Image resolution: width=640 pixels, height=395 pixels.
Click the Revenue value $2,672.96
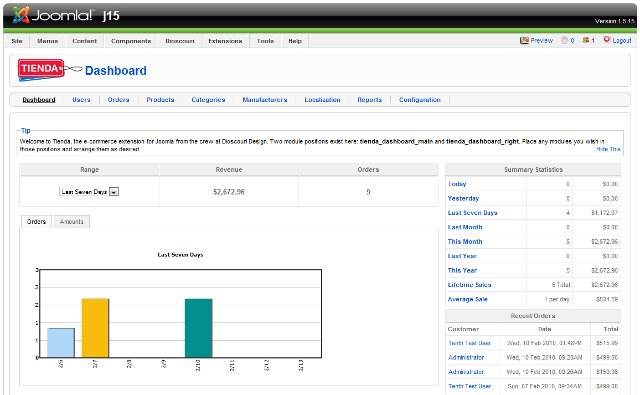[x=229, y=192]
